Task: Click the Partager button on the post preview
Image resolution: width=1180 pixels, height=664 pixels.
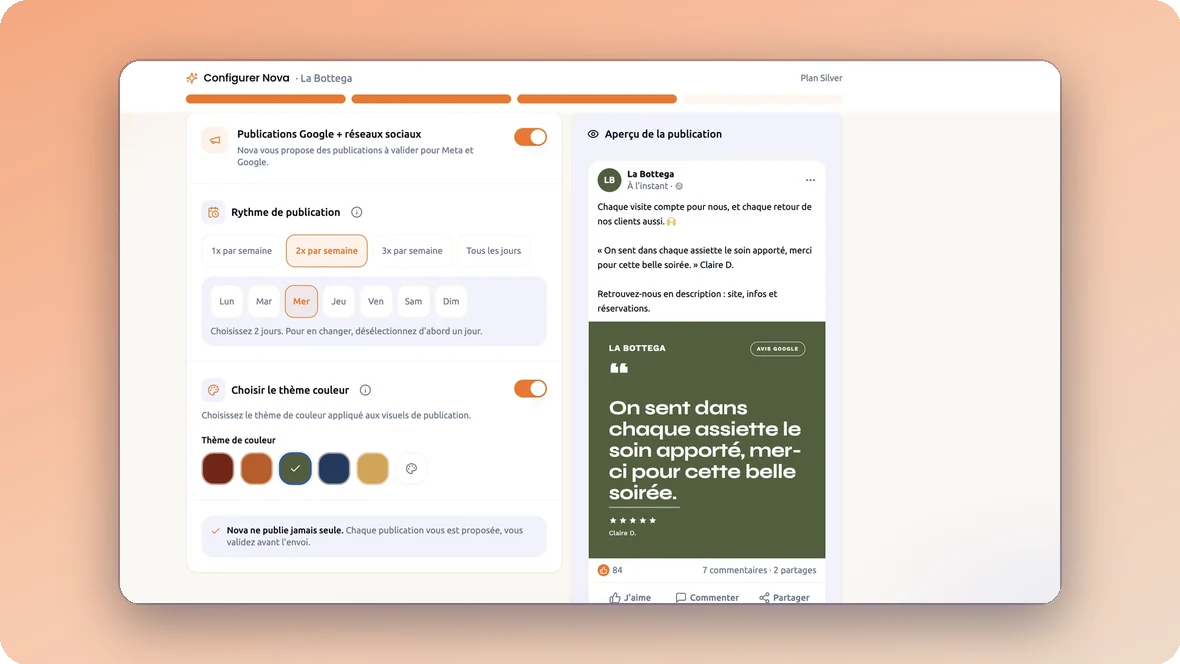Action: pos(784,597)
